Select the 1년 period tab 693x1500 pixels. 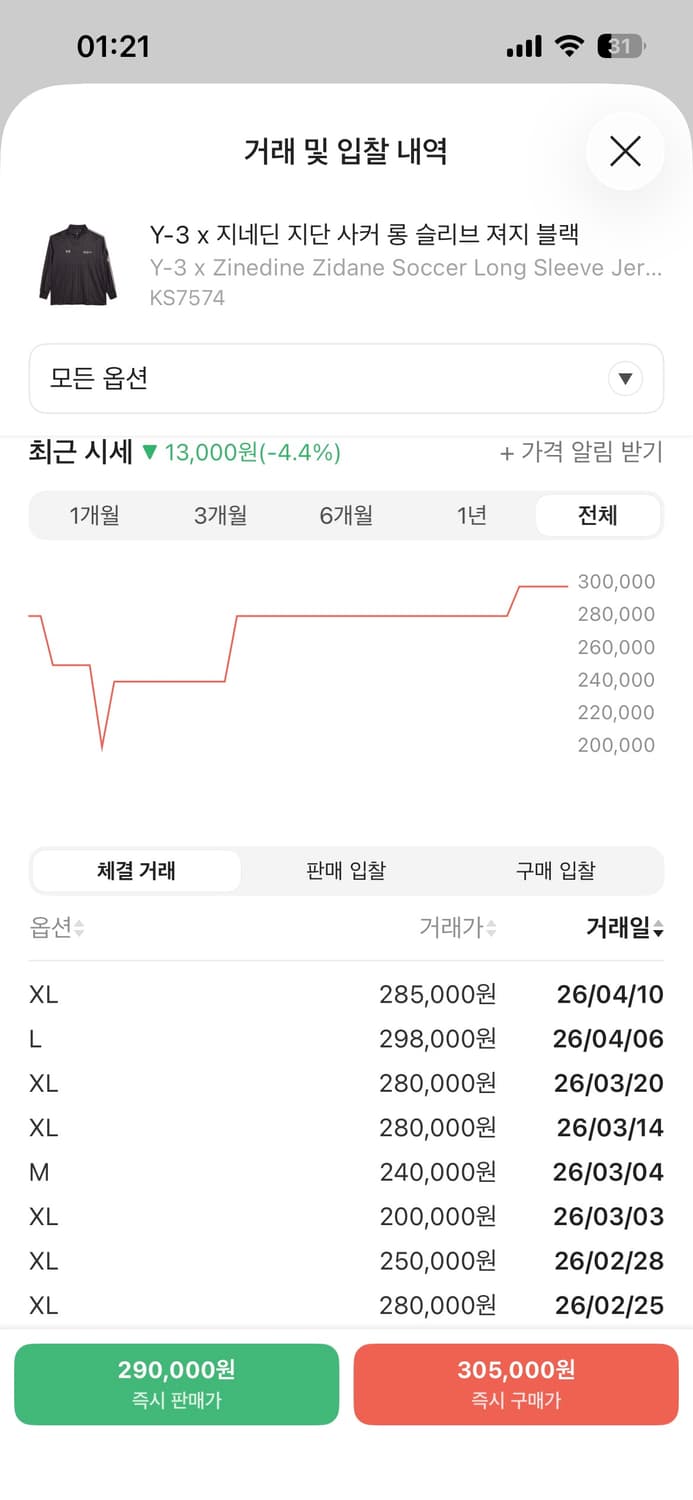pos(472,515)
